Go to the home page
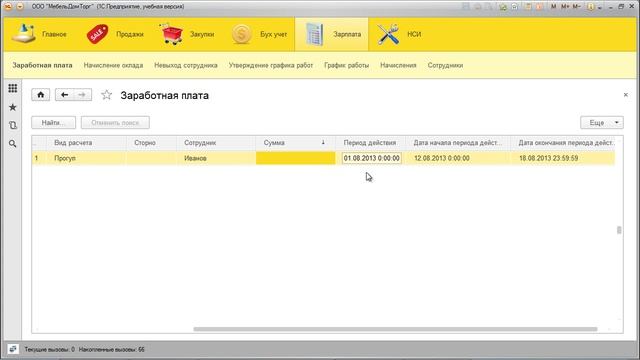Image resolution: width=640 pixels, height=360 pixels. pos(40,95)
